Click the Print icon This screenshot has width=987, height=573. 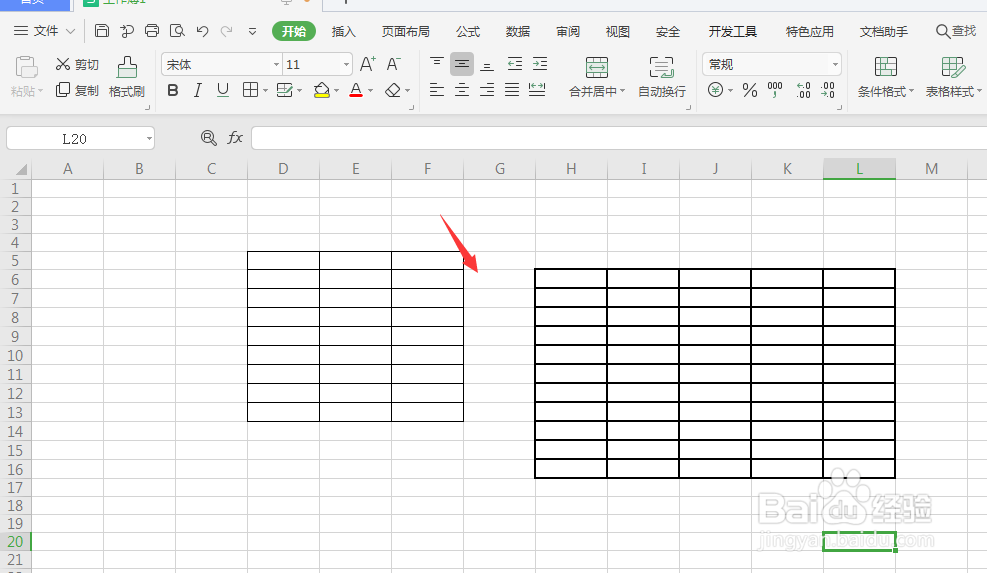152,30
